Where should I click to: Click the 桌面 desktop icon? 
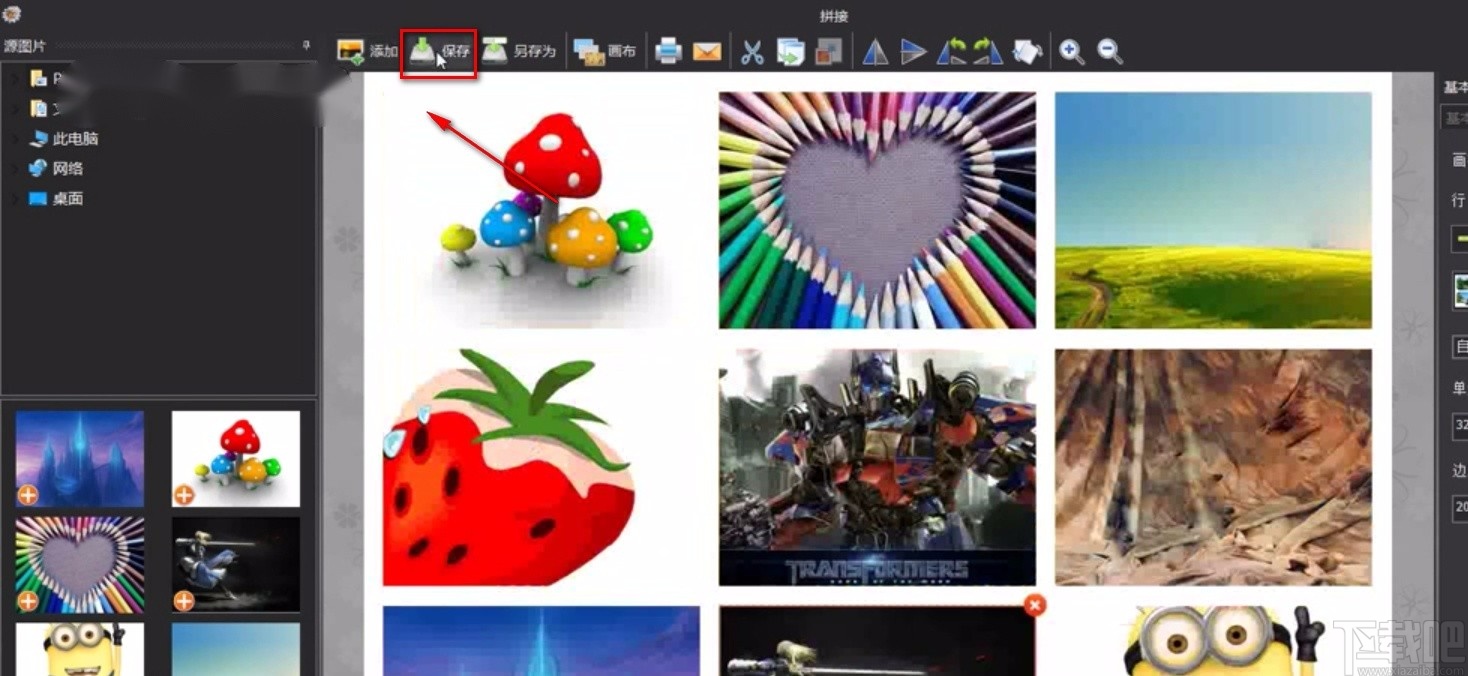click(38, 199)
